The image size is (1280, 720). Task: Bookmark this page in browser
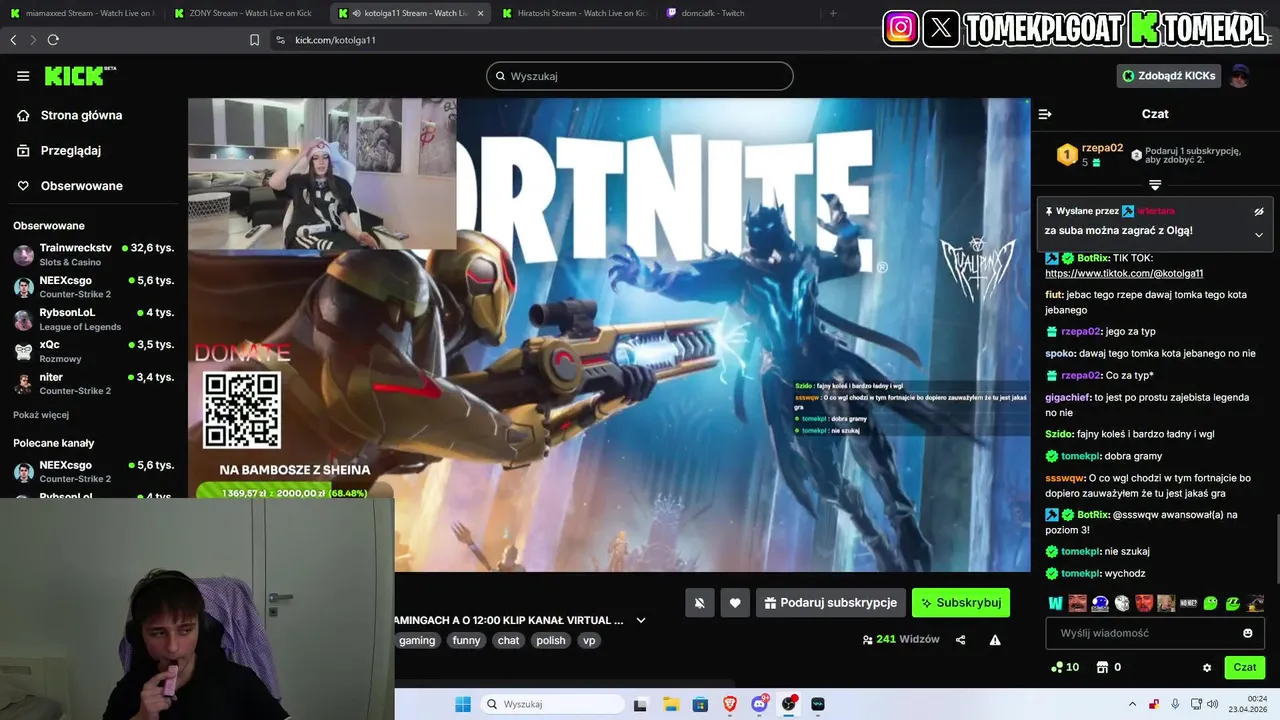254,40
